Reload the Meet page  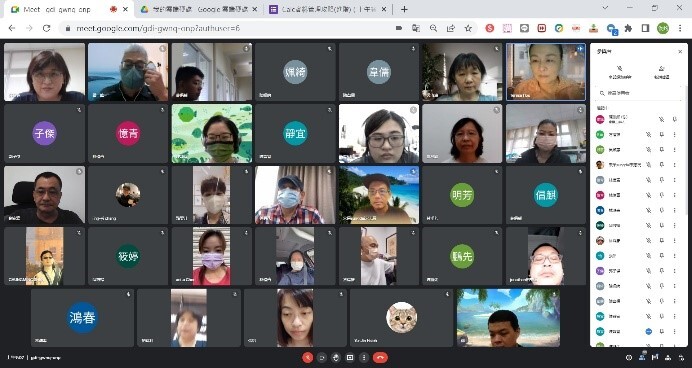pyautogui.click(x=46, y=28)
